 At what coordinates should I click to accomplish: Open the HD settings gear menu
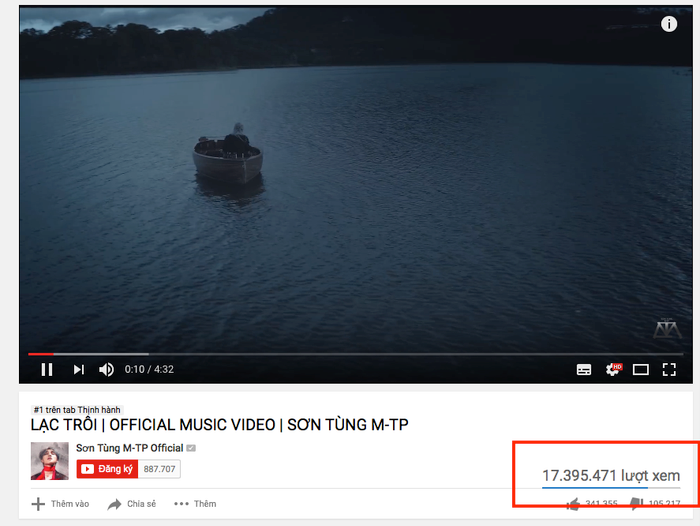click(x=613, y=369)
